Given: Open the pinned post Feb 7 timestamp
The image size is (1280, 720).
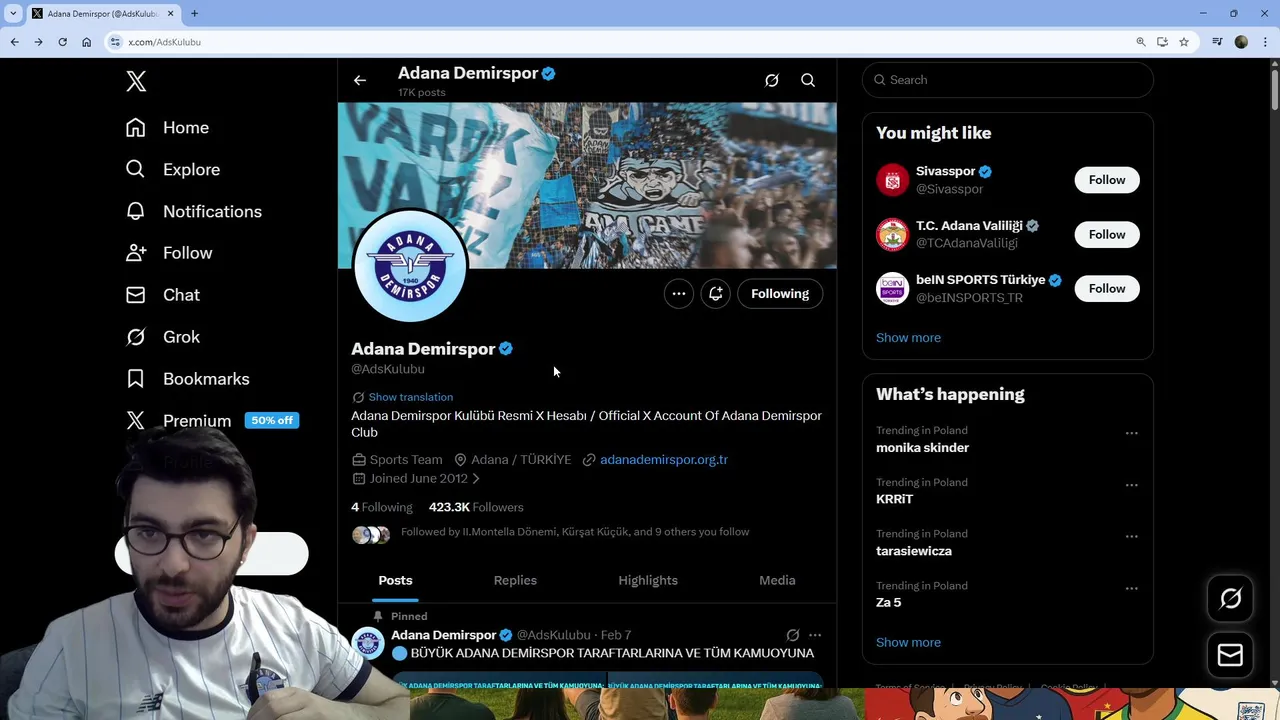Looking at the screenshot, I should click(616, 636).
